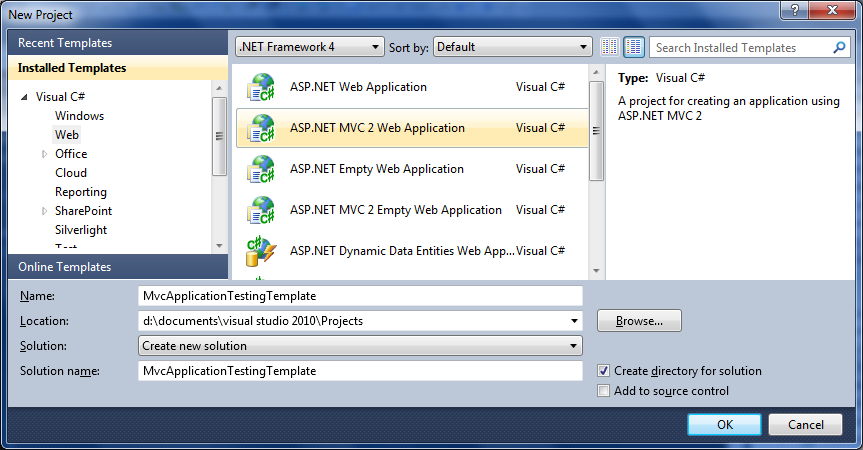Select the Reporting category
Viewport: 863px width, 450px height.
(x=81, y=192)
